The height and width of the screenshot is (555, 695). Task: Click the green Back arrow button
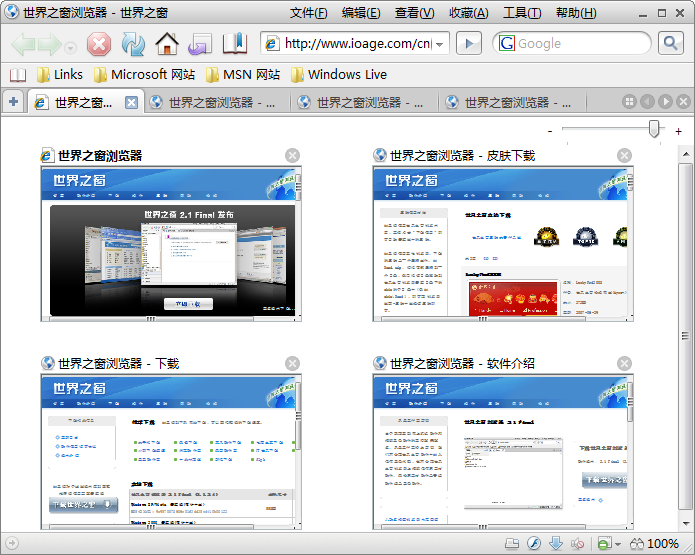coord(23,44)
